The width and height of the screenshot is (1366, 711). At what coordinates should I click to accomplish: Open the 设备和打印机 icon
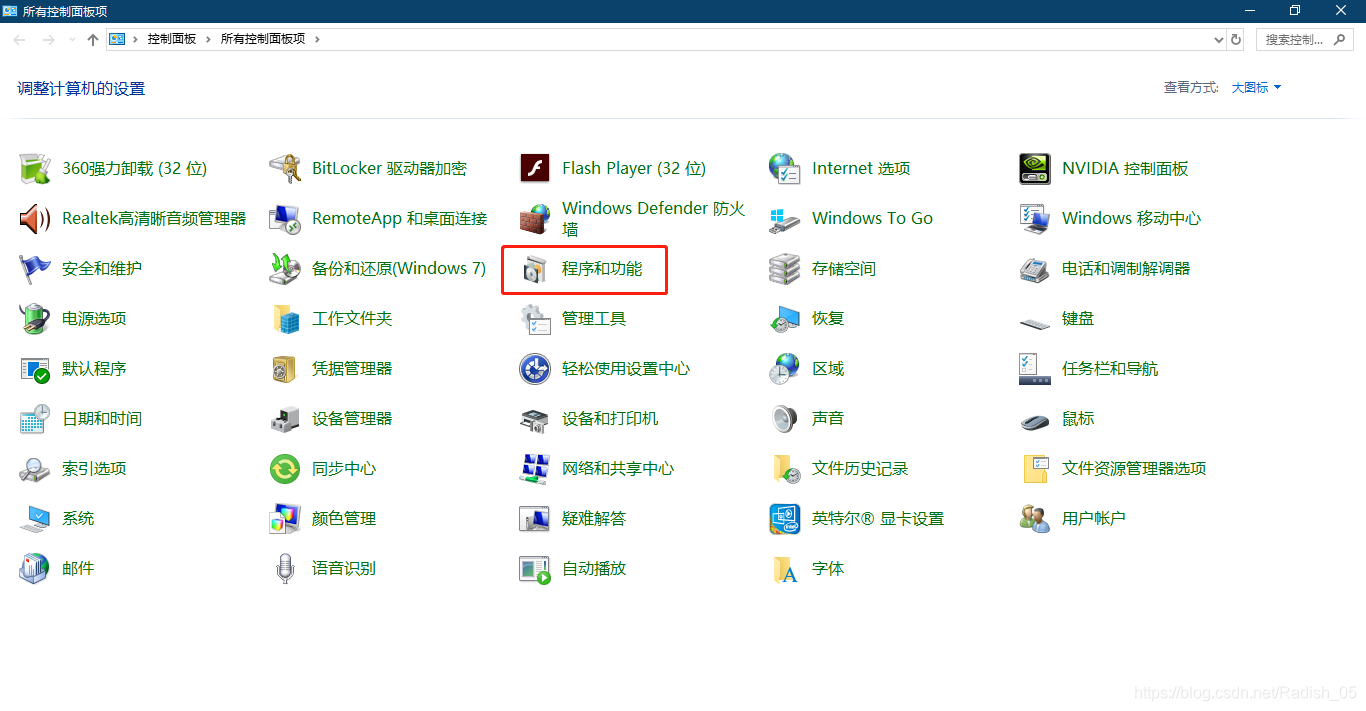pos(535,419)
